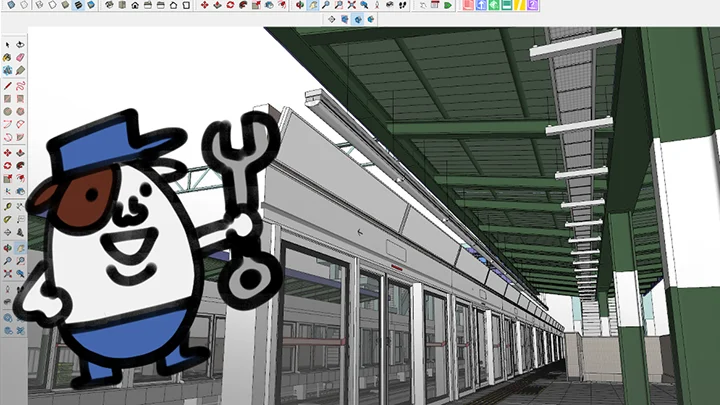Screen dimensions: 720x405
Task: Choose the Arc tool in left palette
Action: (7, 124)
